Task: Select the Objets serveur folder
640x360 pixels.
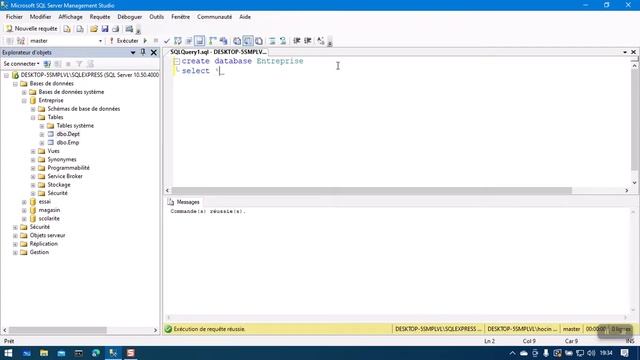Action: (x=47, y=235)
